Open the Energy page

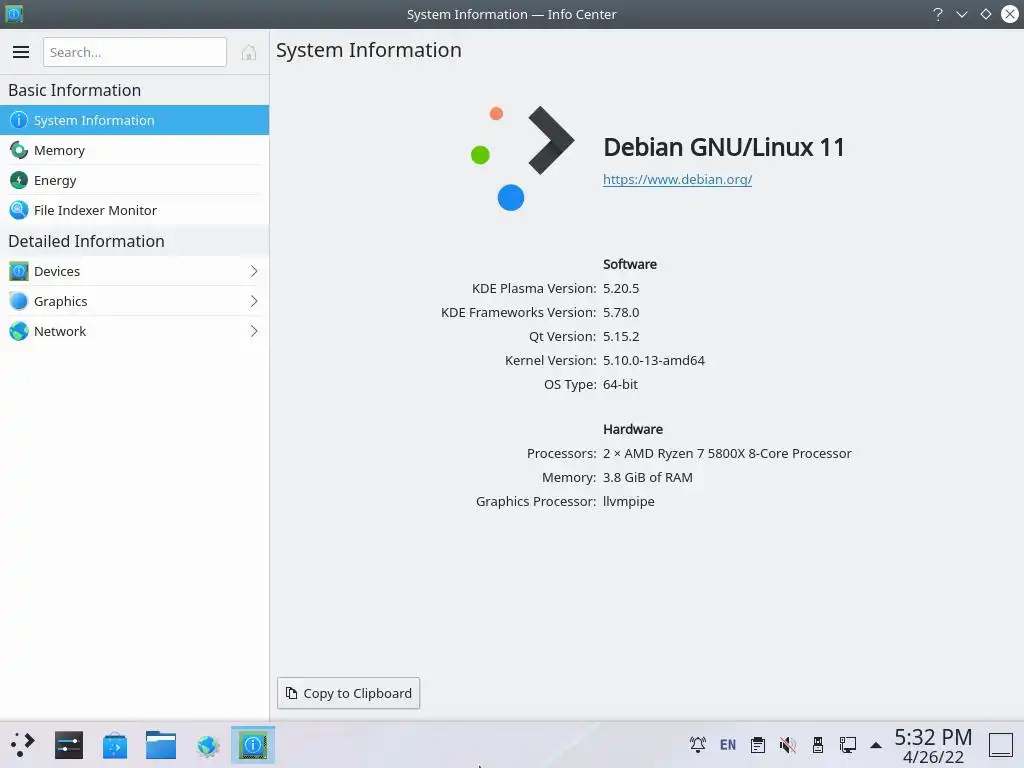point(135,180)
